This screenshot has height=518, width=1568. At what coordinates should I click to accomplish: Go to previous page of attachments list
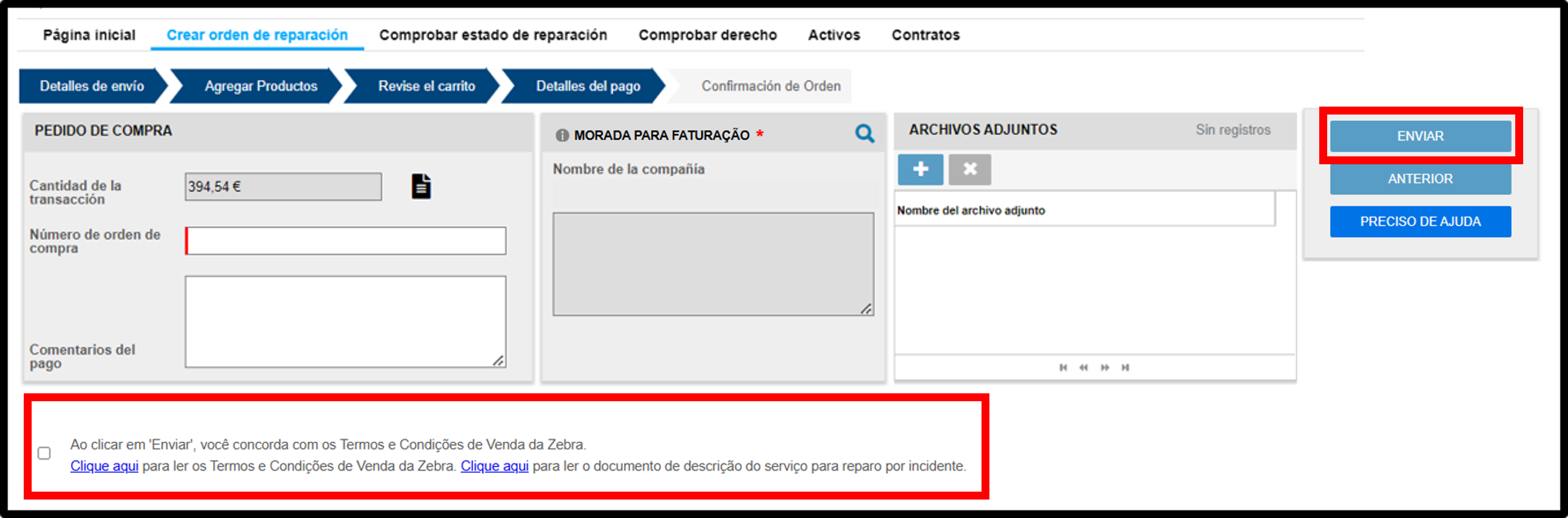[x=1084, y=367]
